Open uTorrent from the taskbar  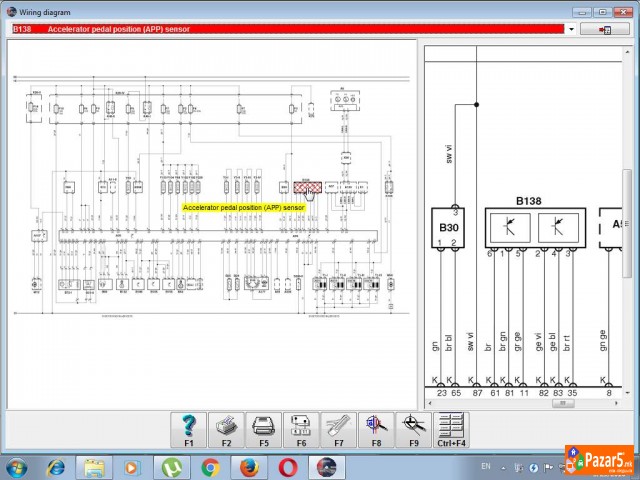171,467
